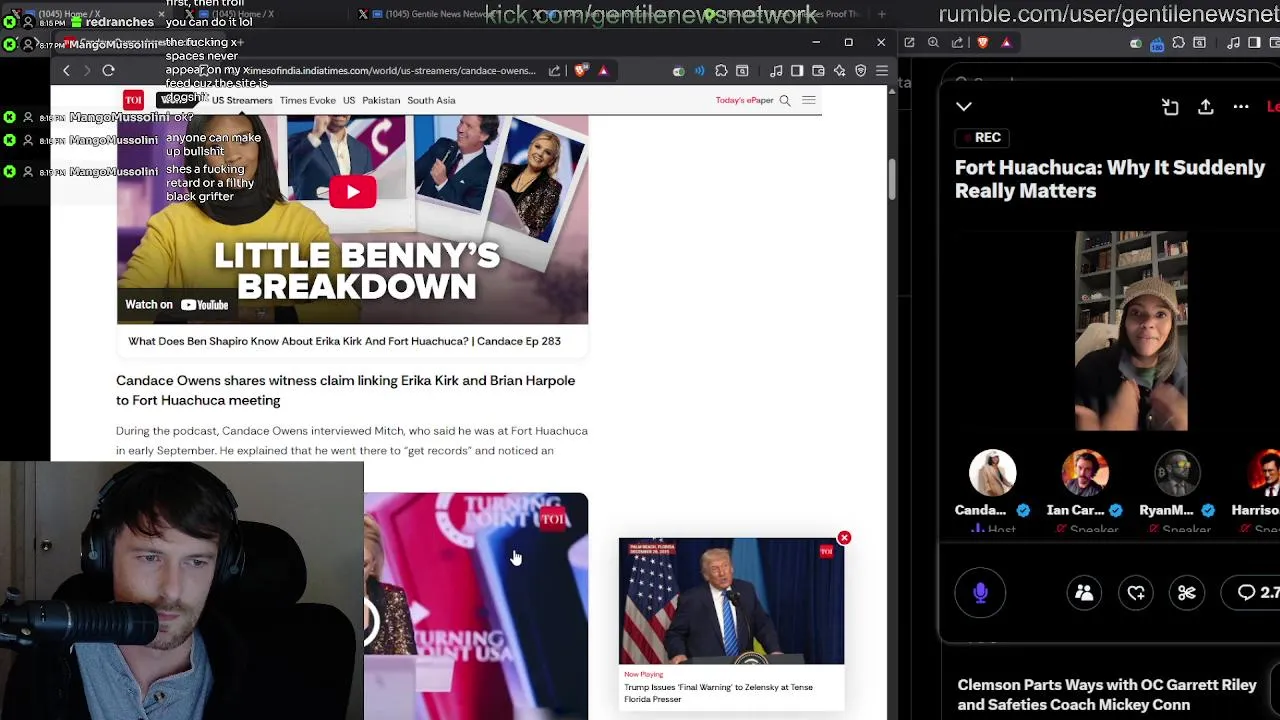
Task: Close the floating Trump video ad
Action: tap(844, 538)
